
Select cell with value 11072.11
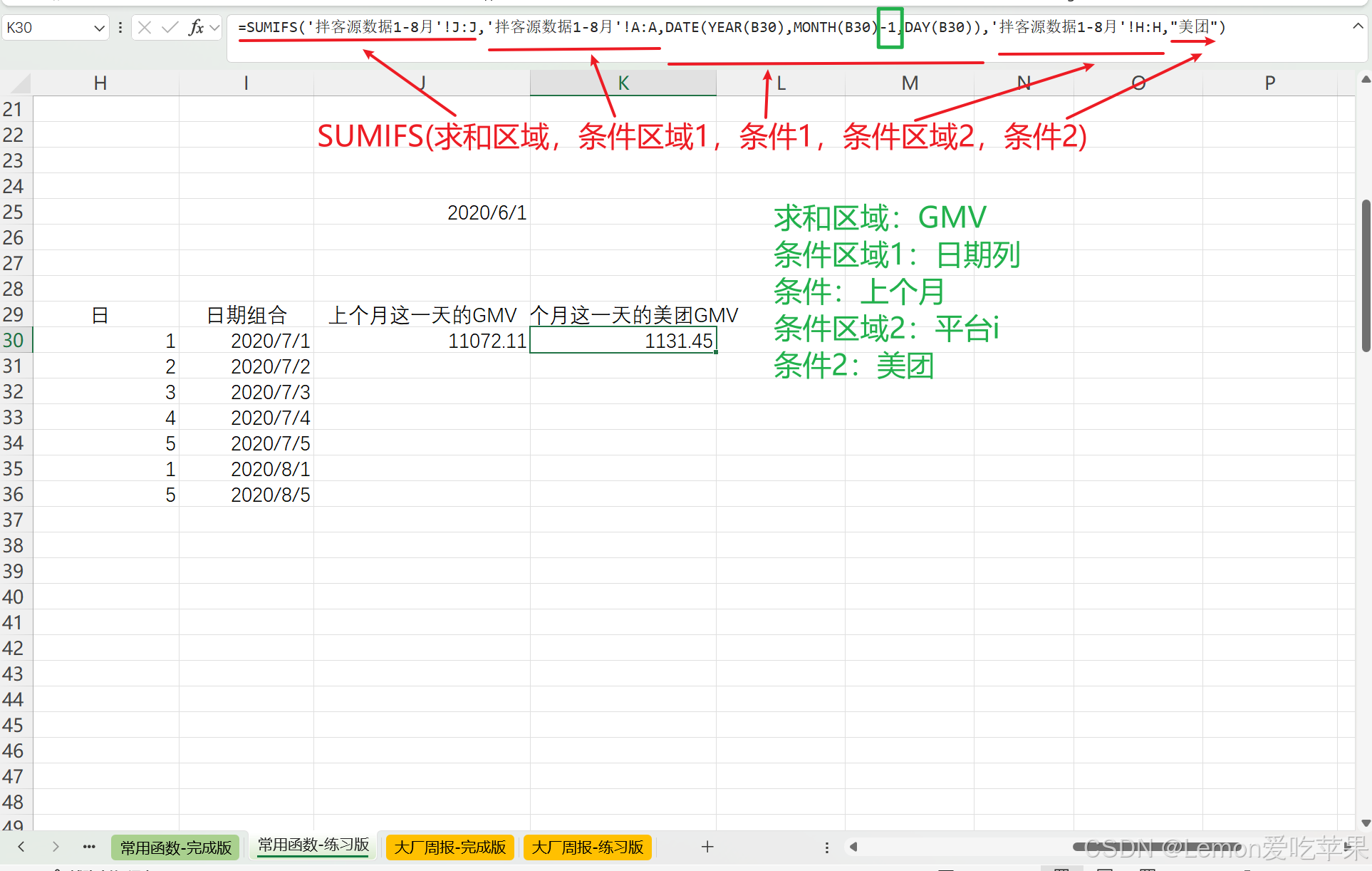tap(422, 341)
